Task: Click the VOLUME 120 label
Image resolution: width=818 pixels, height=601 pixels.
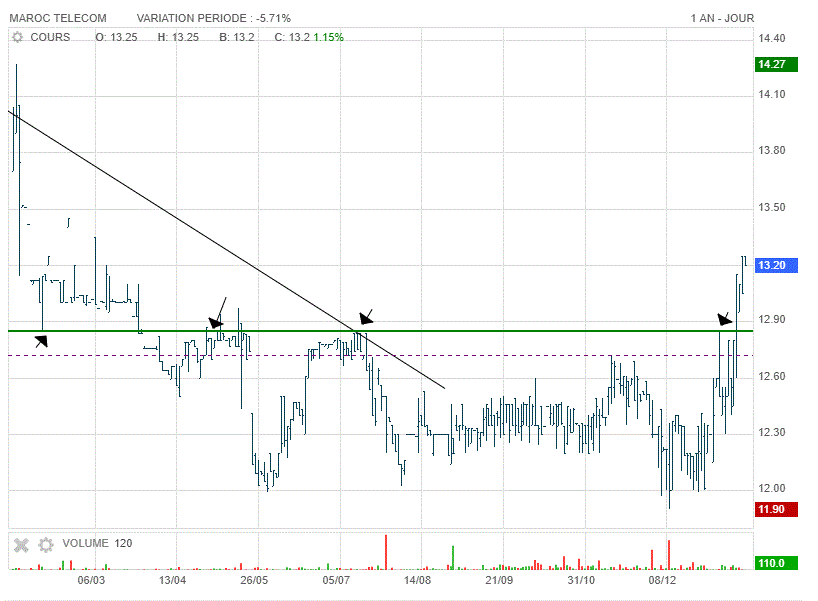Action: (98, 543)
